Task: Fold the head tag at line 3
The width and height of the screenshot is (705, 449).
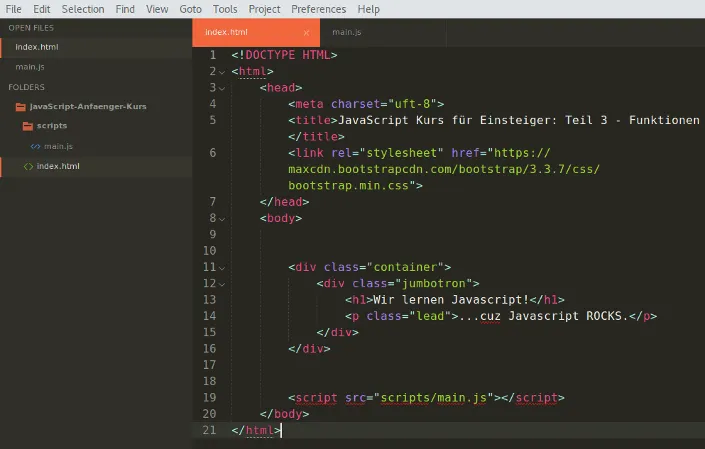Action: 222,88
